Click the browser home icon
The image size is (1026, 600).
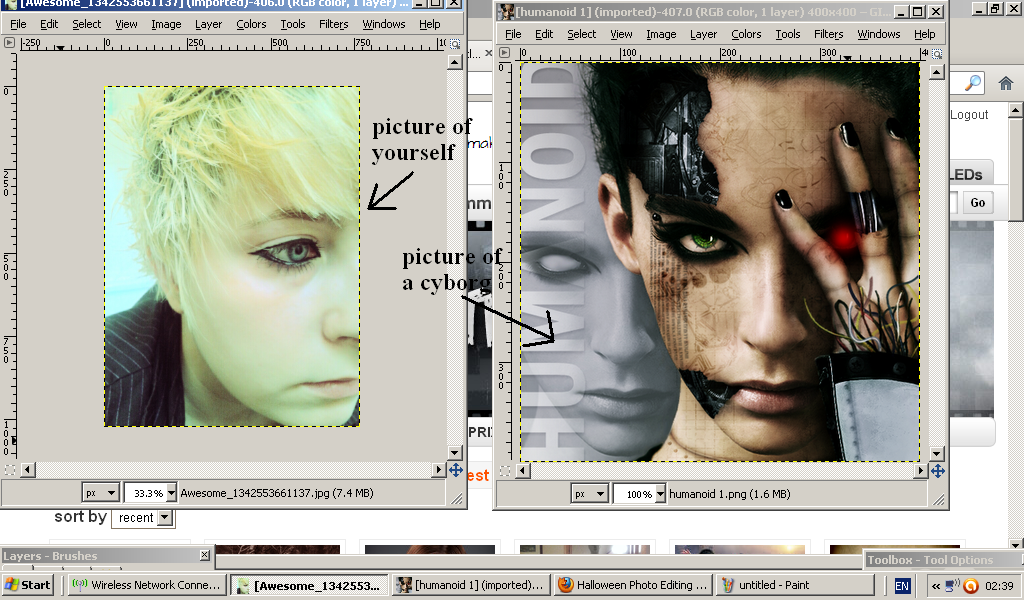[x=1006, y=83]
